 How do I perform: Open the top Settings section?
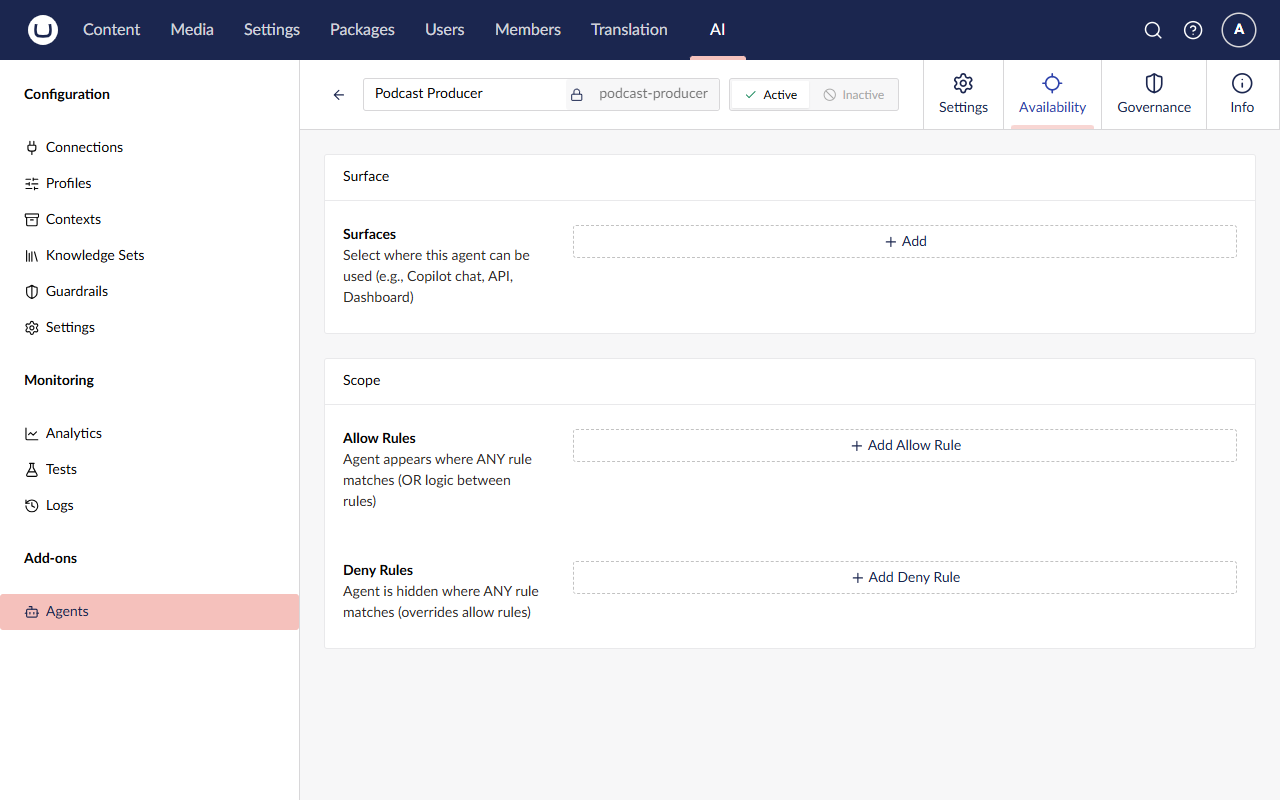272,30
